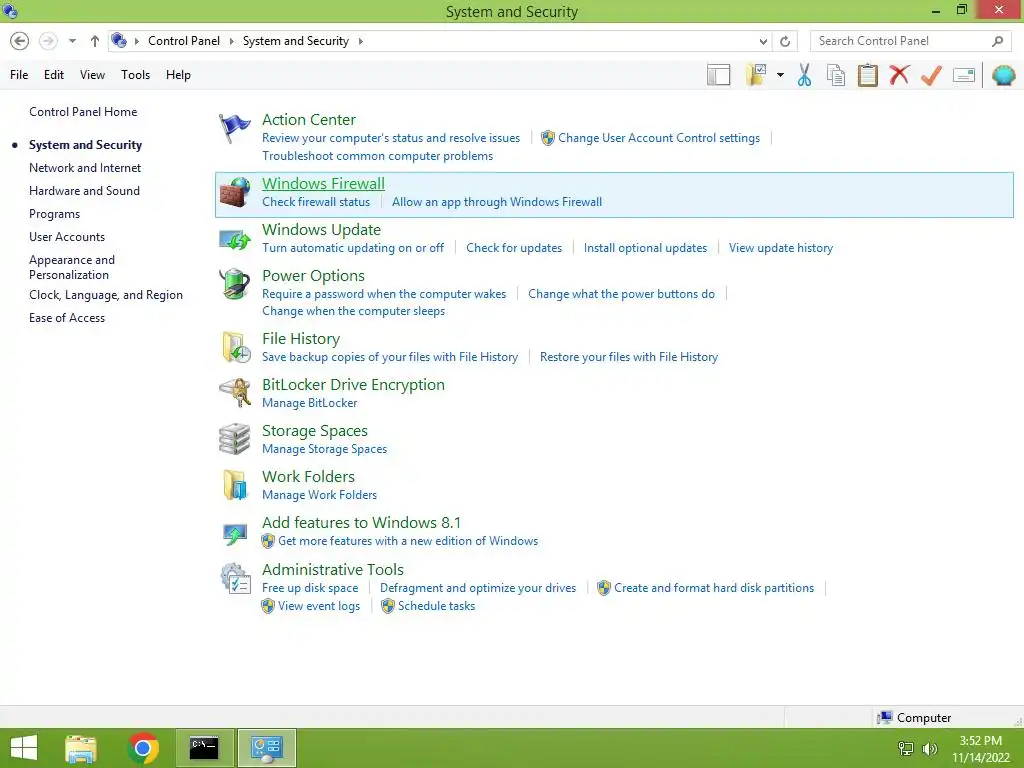Click the Administrative Tools gear icon
This screenshot has height=768, width=1024.
235,579
